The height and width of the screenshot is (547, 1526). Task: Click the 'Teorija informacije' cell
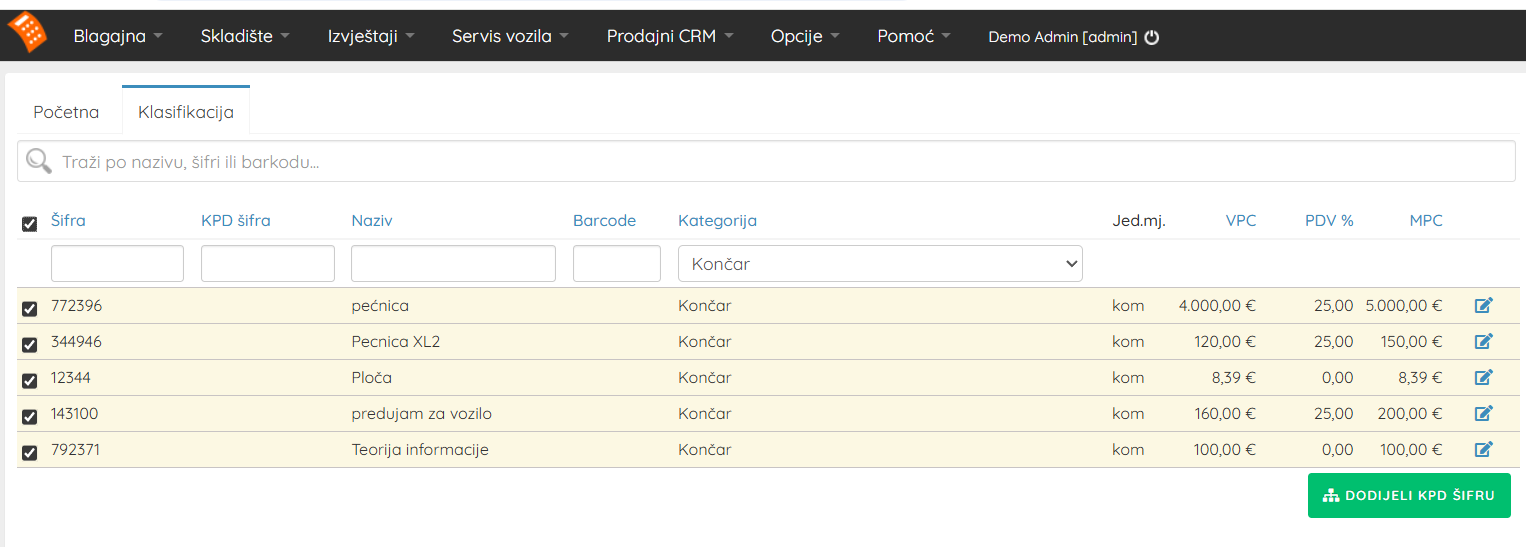point(420,450)
